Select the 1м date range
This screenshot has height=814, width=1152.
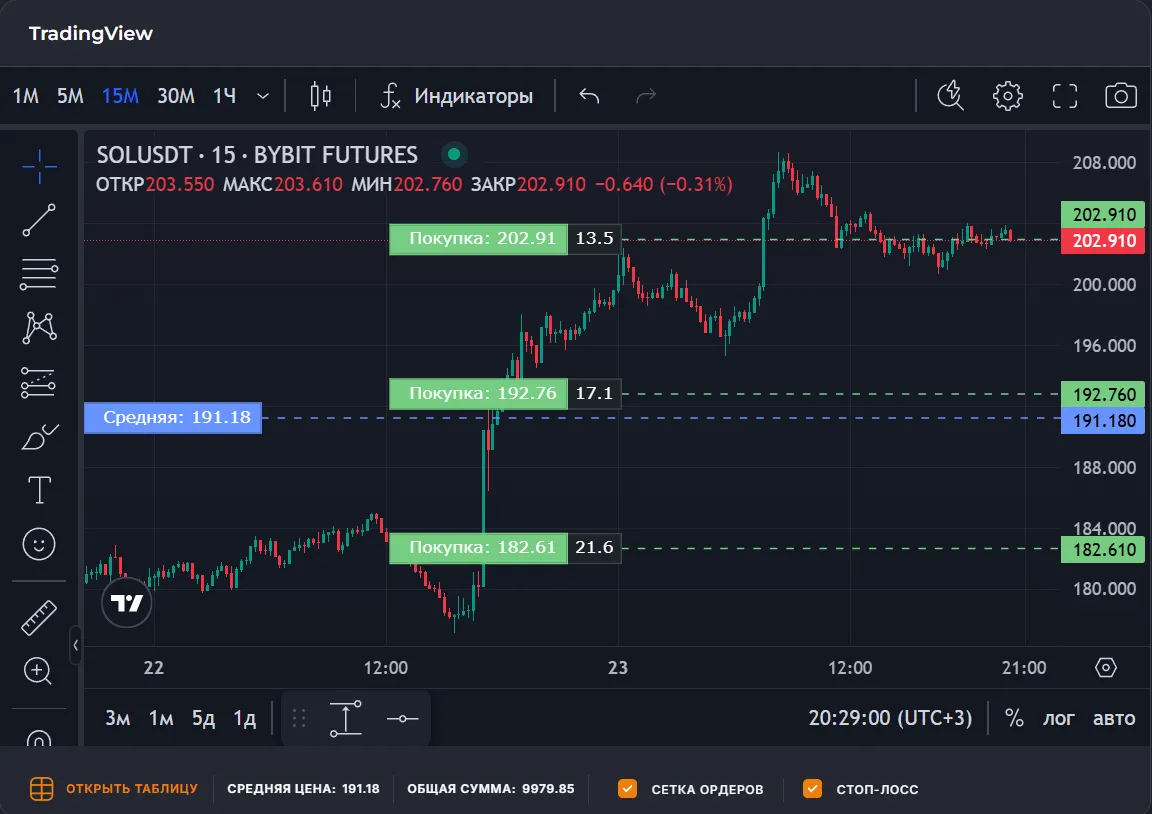click(x=161, y=718)
